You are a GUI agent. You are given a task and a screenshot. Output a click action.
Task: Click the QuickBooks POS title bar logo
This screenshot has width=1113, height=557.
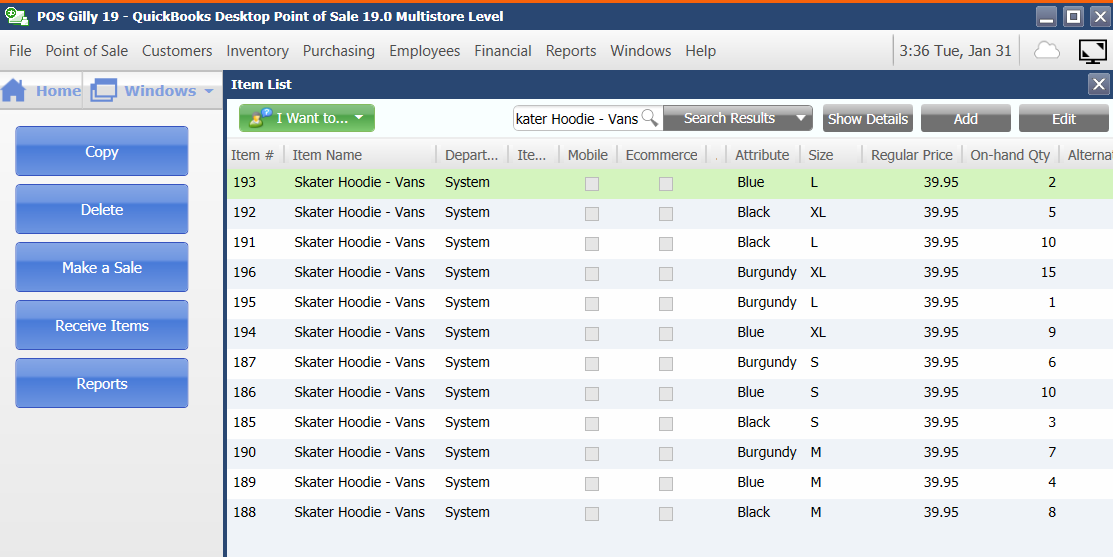click(x=16, y=16)
